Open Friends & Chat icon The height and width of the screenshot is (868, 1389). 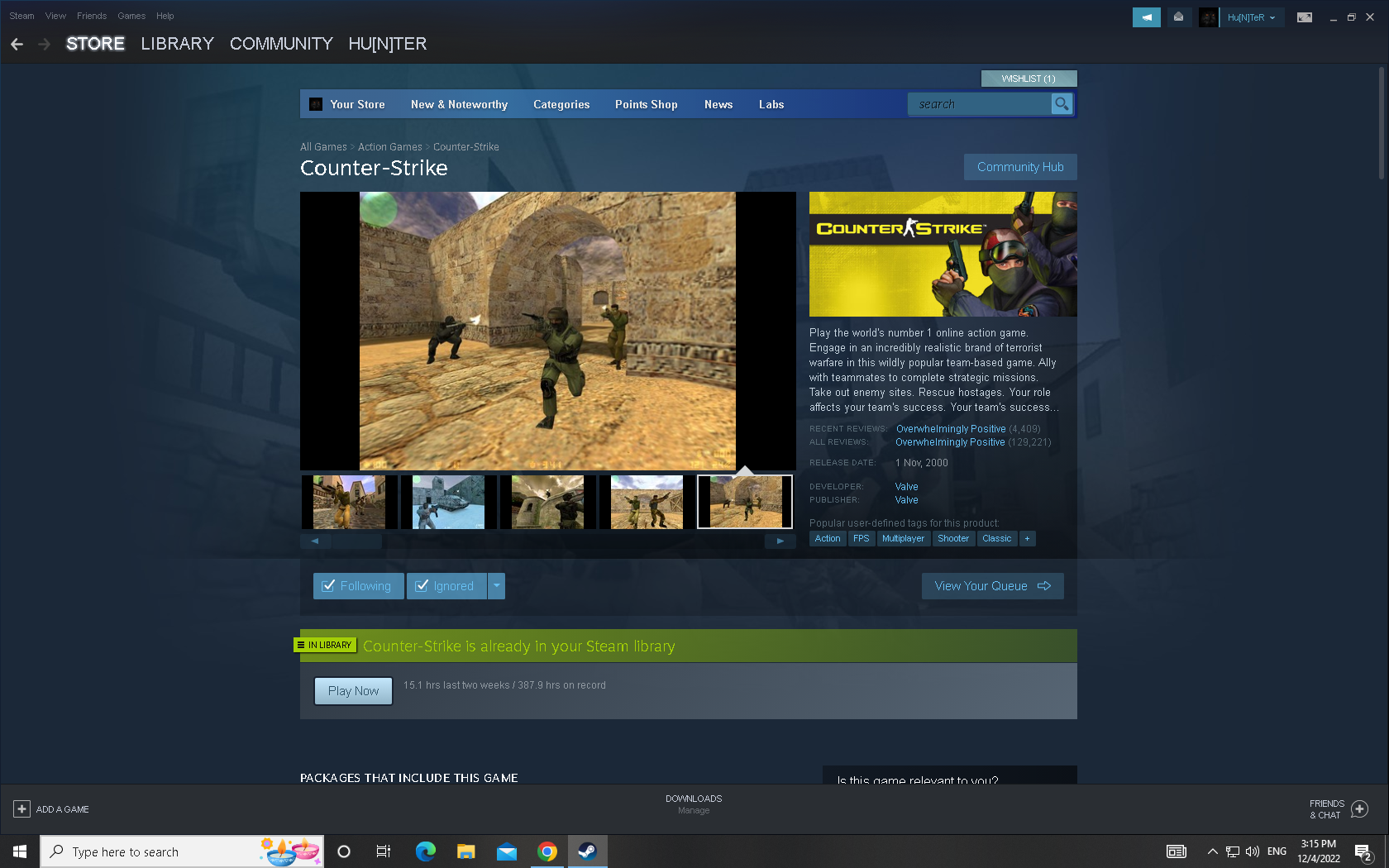(x=1359, y=809)
